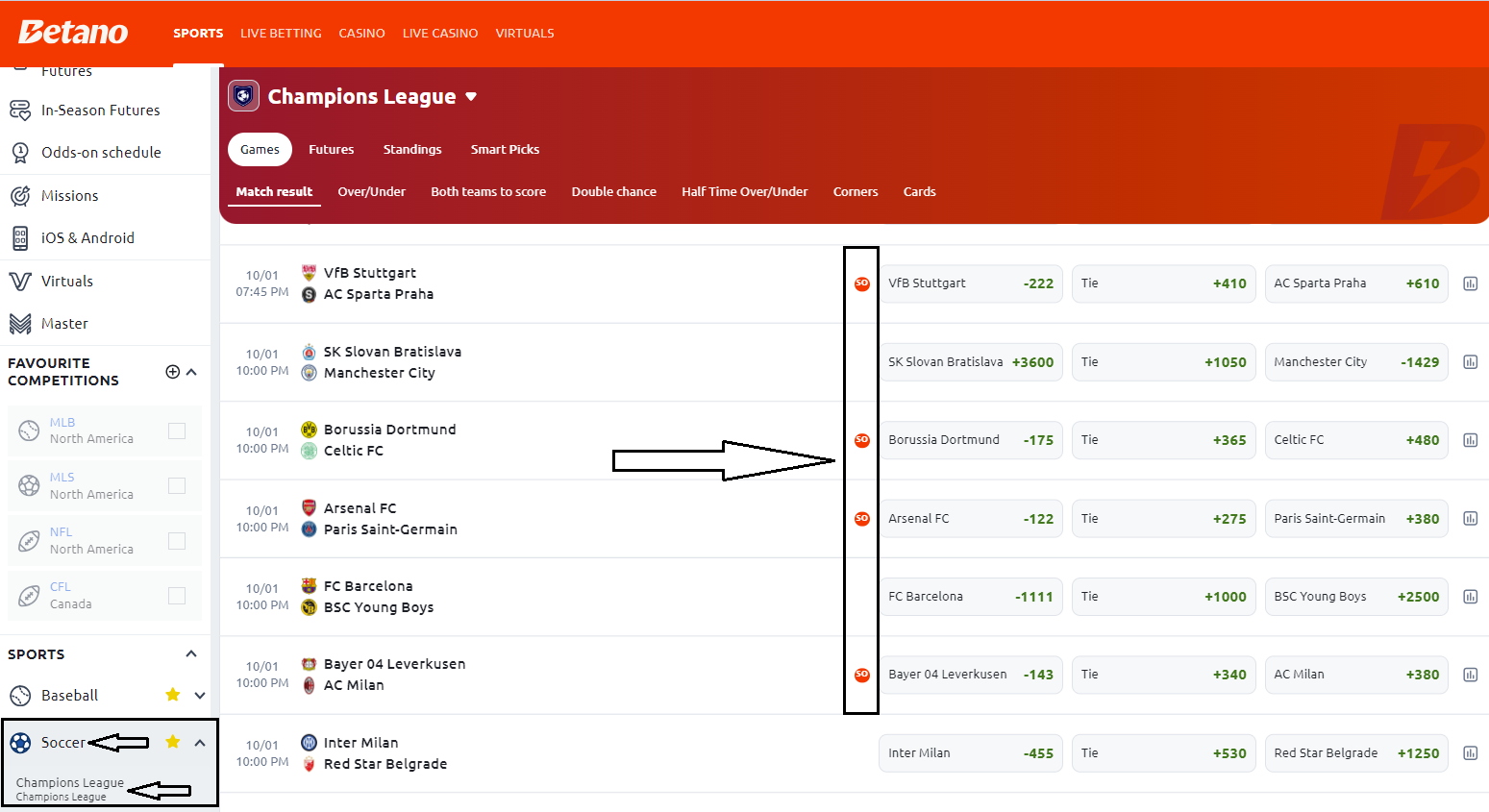Check the CFL Canada checkbox

[x=177, y=596]
